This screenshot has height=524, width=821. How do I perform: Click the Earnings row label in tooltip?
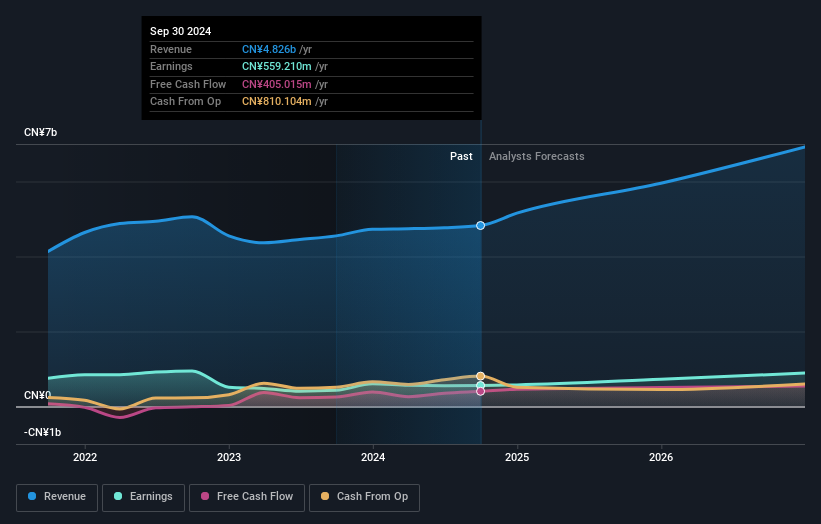(x=171, y=66)
